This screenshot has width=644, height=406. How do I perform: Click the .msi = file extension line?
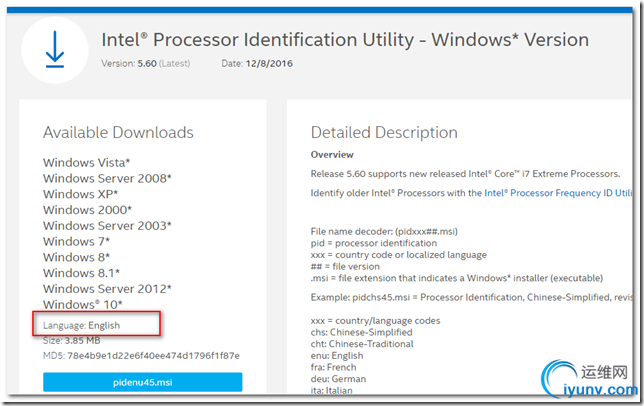(x=457, y=278)
